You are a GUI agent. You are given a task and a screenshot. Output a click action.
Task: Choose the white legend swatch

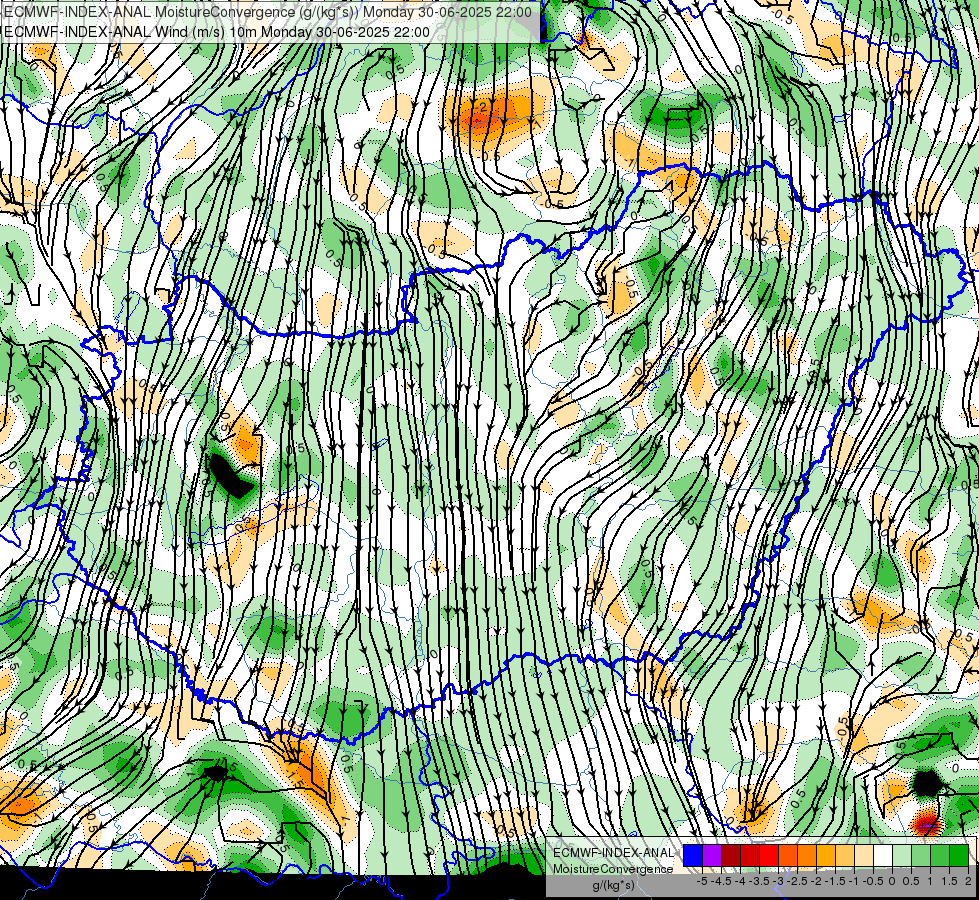[883, 856]
